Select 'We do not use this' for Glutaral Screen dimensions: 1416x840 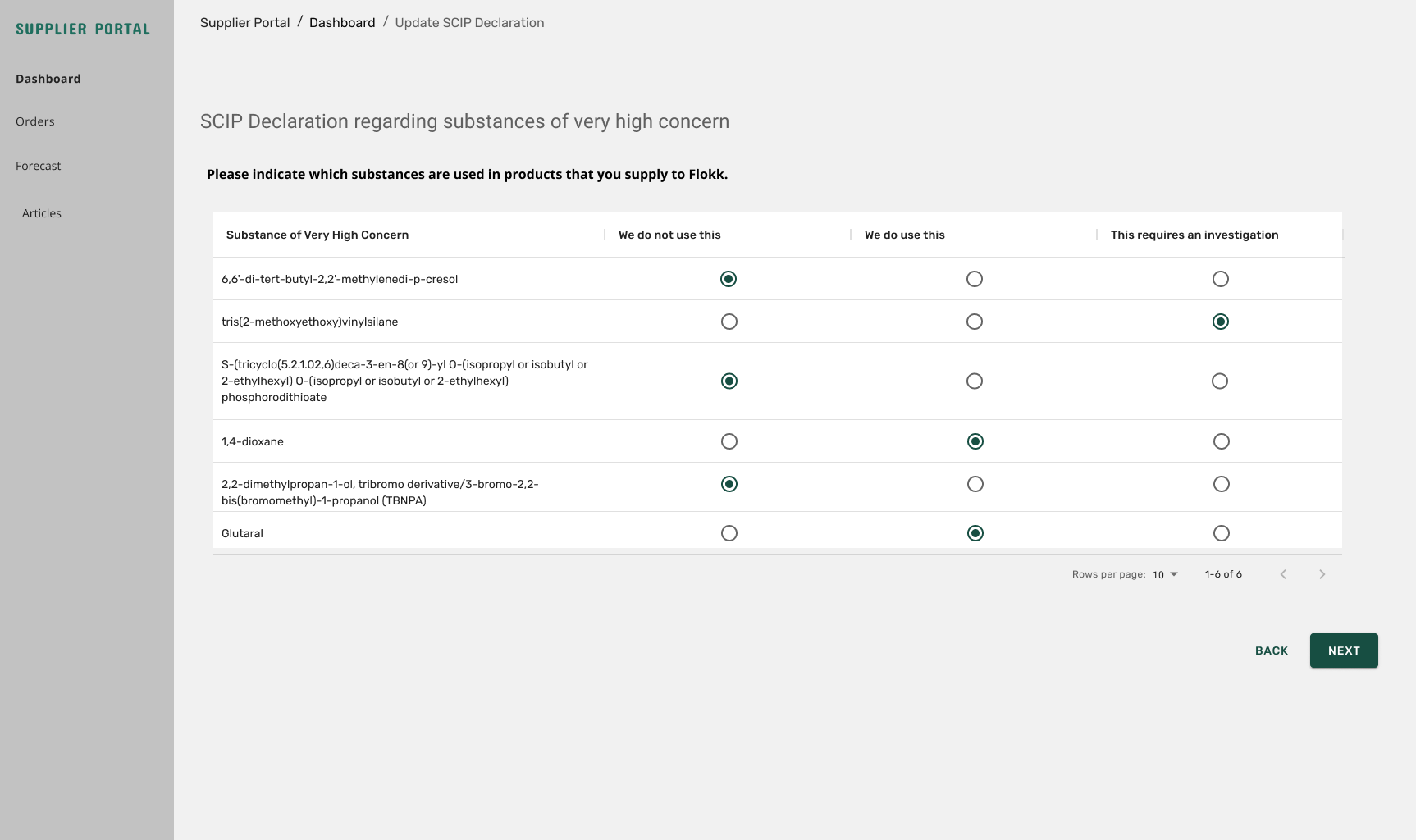(729, 533)
